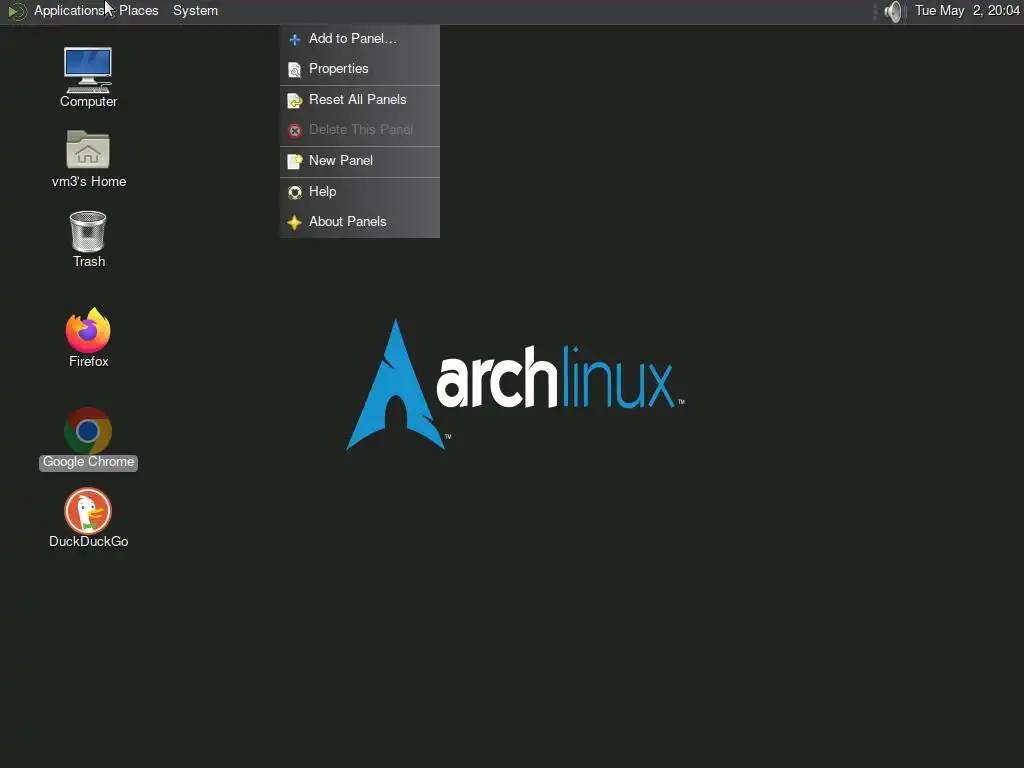Click the icon beside Reset All Panels
The image size is (1024, 768).
pyautogui.click(x=295, y=101)
